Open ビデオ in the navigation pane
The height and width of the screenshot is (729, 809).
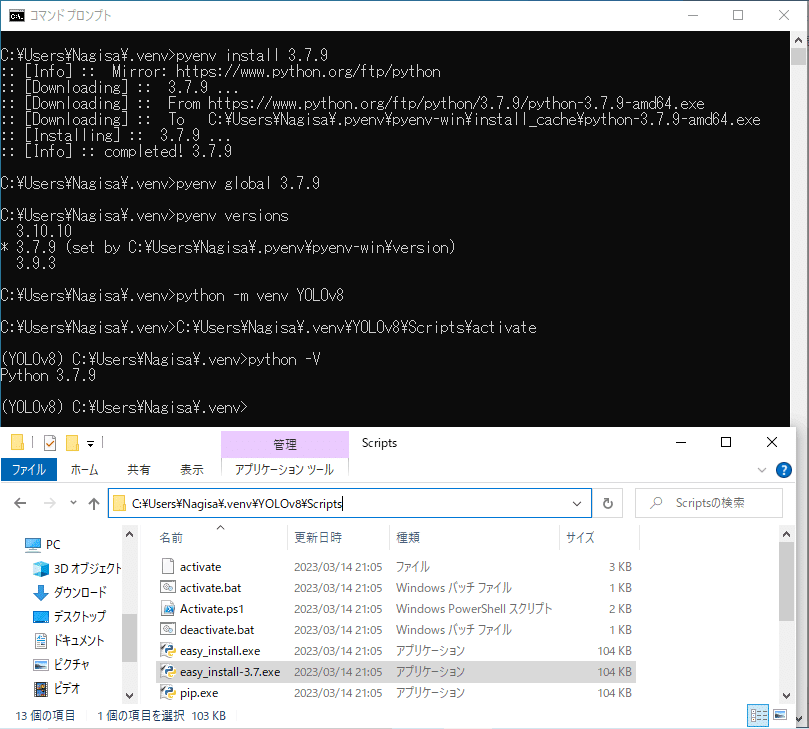pos(67,688)
